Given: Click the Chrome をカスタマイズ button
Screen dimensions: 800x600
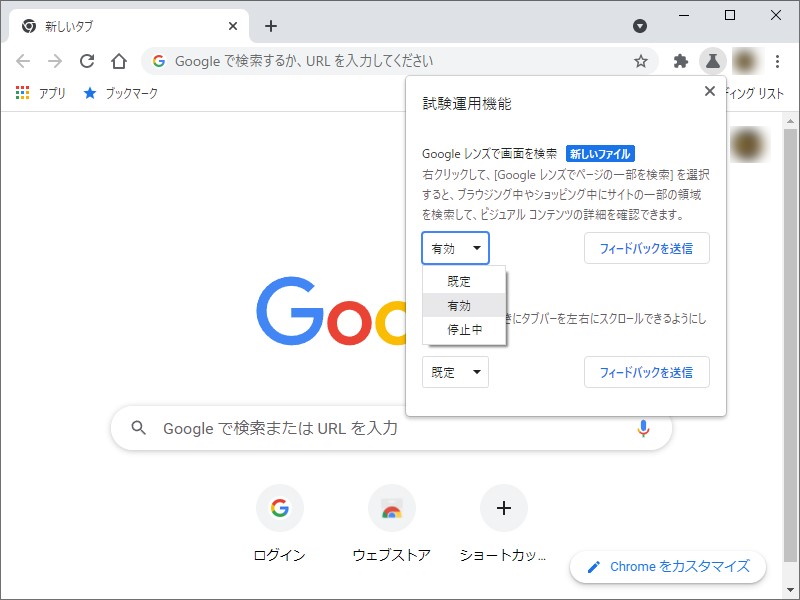Looking at the screenshot, I should tap(667, 566).
